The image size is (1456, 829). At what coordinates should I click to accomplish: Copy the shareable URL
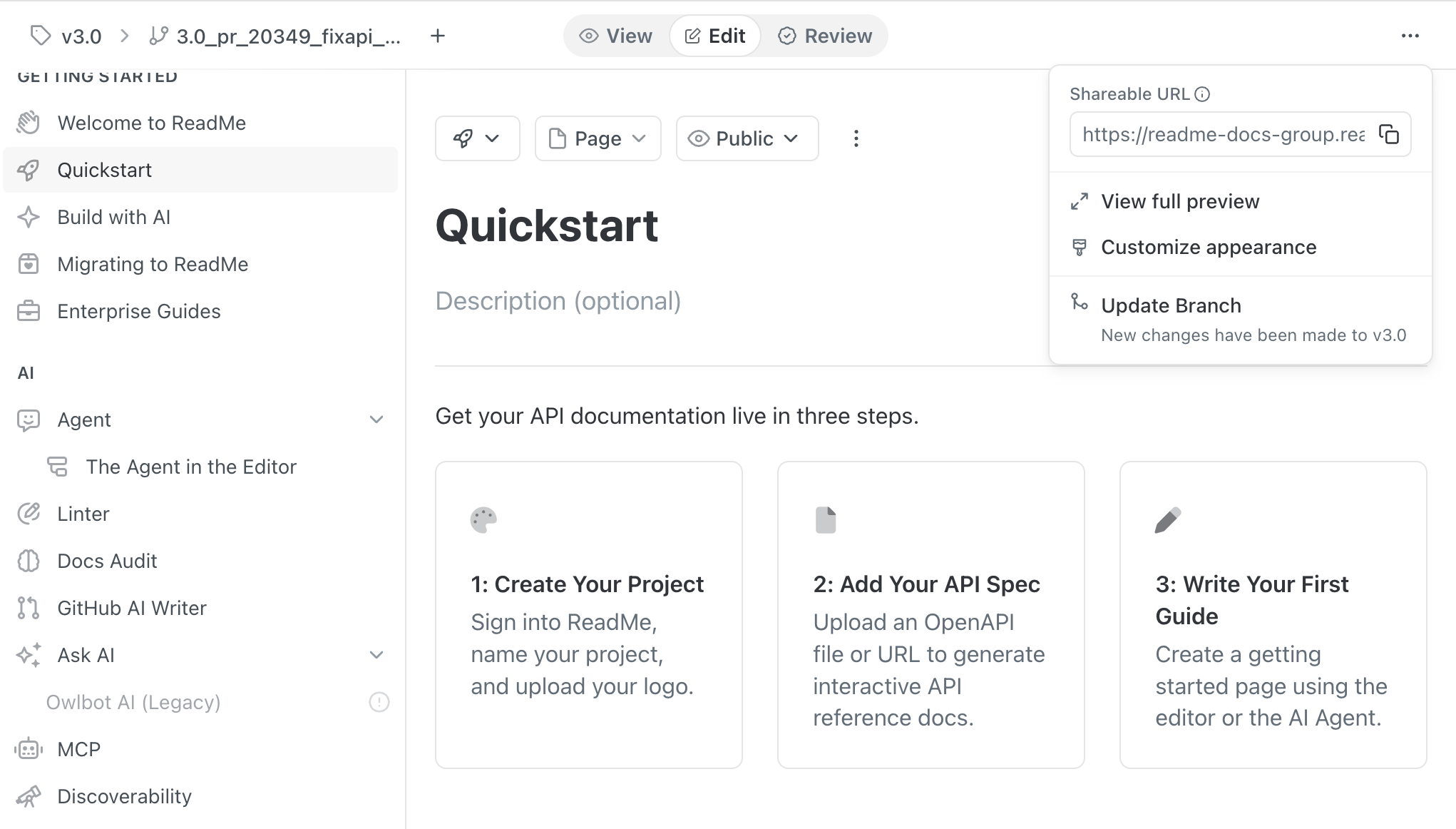tap(1389, 134)
